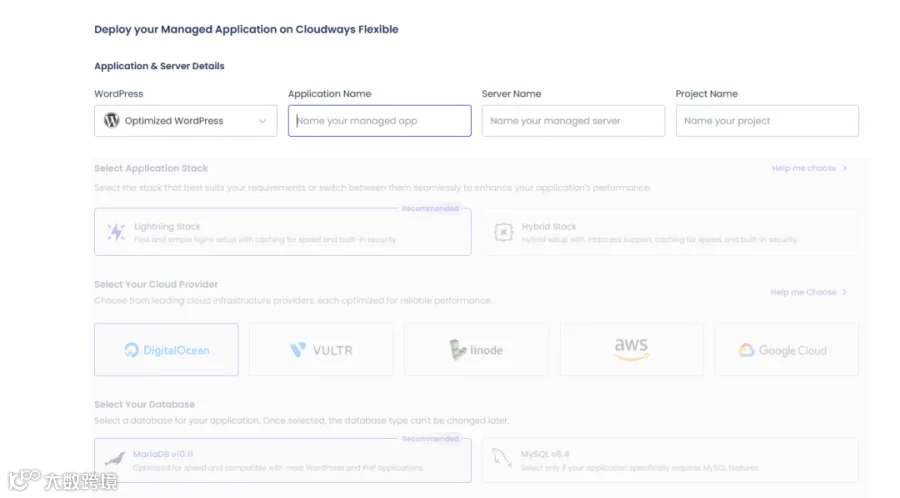Click the MariaDB seal icon
Image resolution: width=900 pixels, height=498 pixels.
pyautogui.click(x=115, y=458)
